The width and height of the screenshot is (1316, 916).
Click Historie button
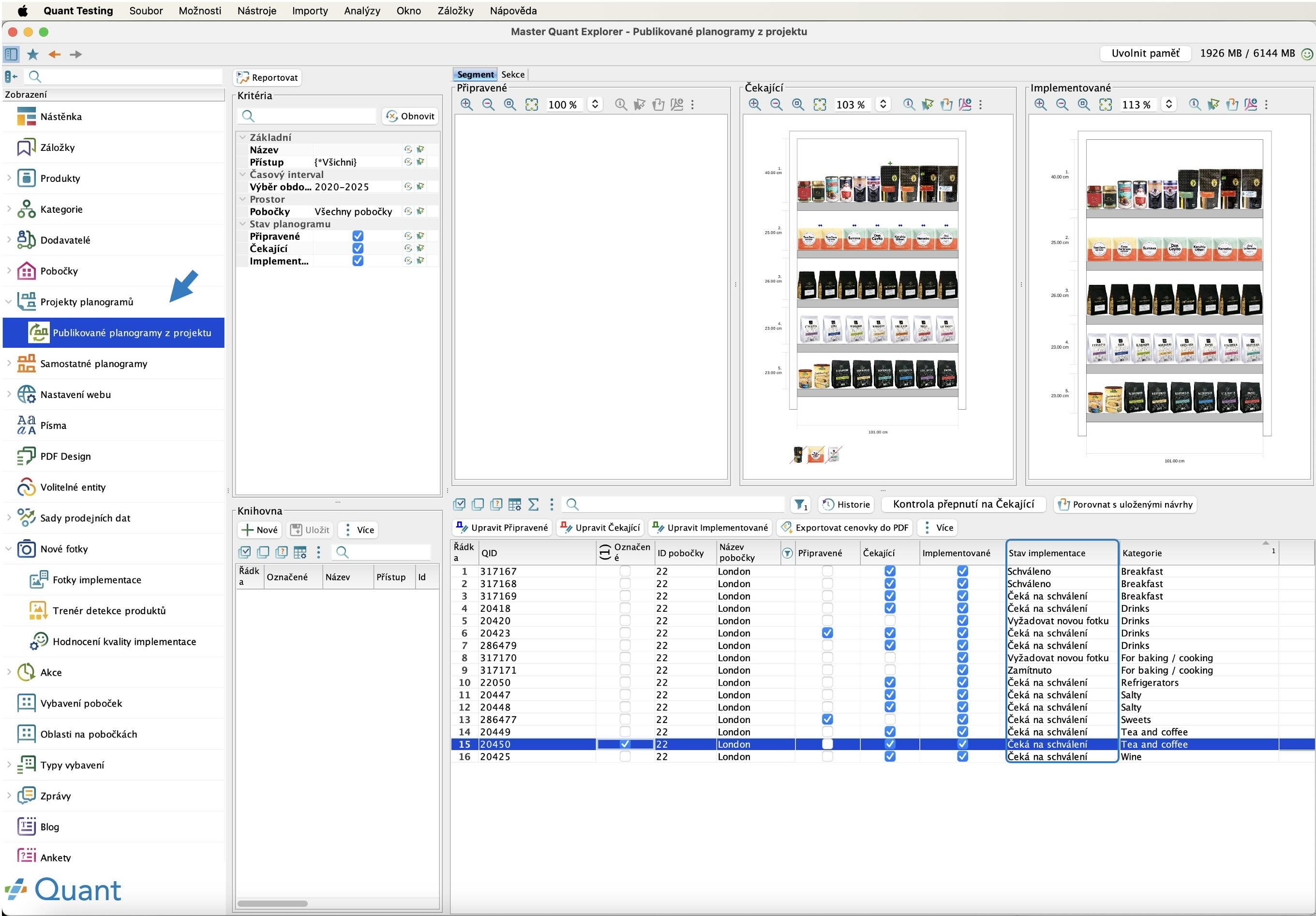click(846, 505)
